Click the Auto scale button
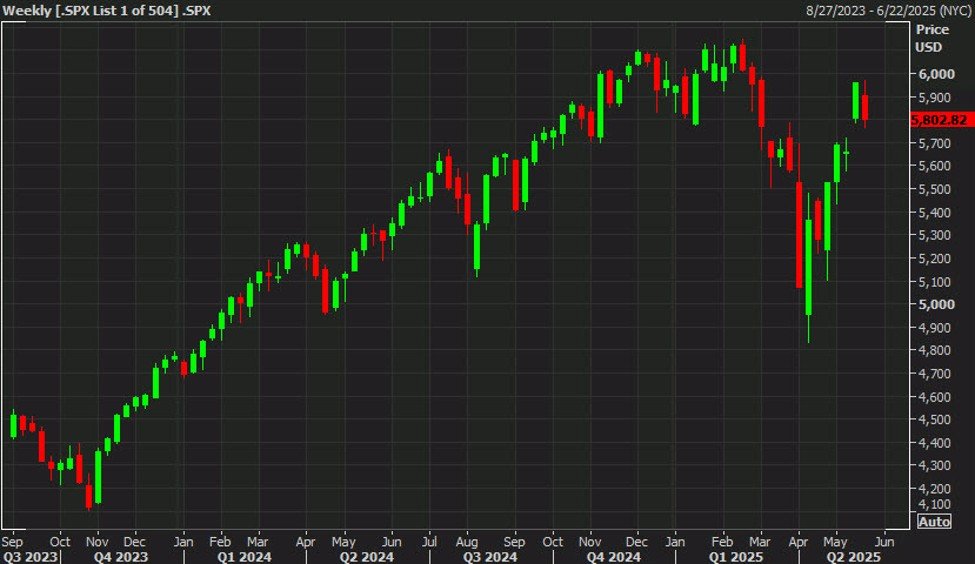The image size is (975, 564). [x=933, y=521]
